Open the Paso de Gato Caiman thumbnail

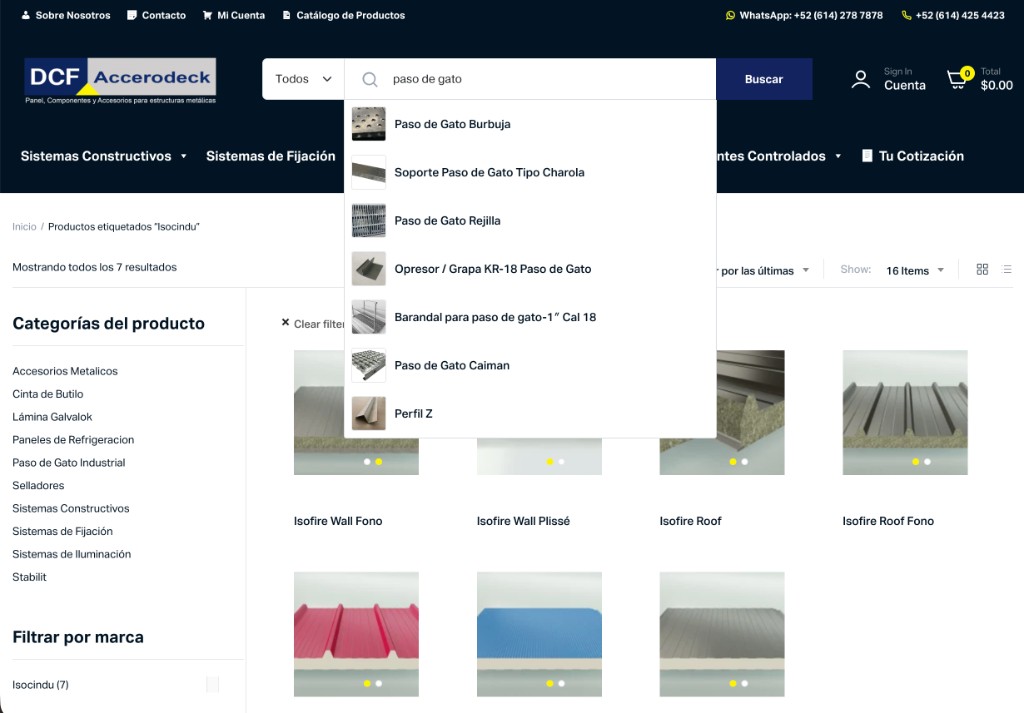coord(368,366)
